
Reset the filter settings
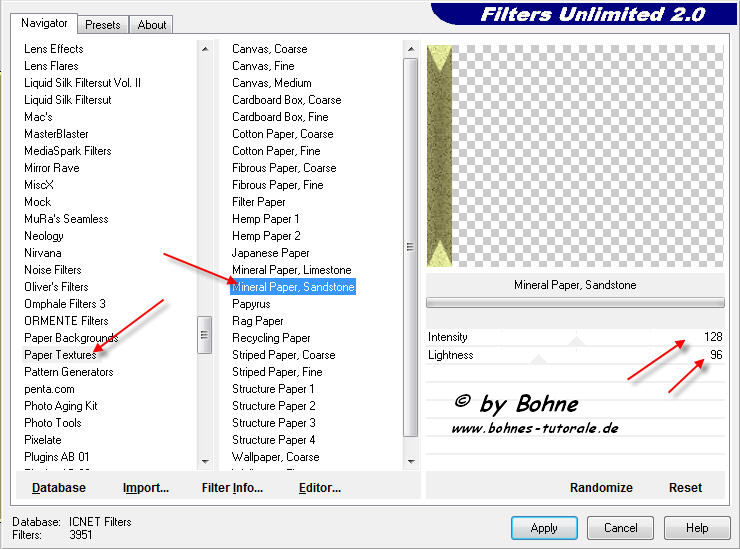(685, 488)
